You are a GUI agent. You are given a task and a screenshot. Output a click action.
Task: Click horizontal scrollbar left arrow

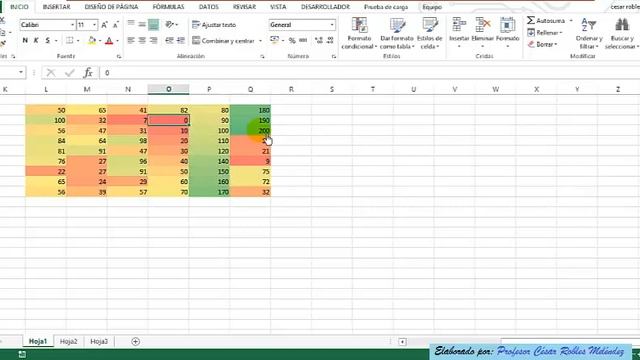402,342
